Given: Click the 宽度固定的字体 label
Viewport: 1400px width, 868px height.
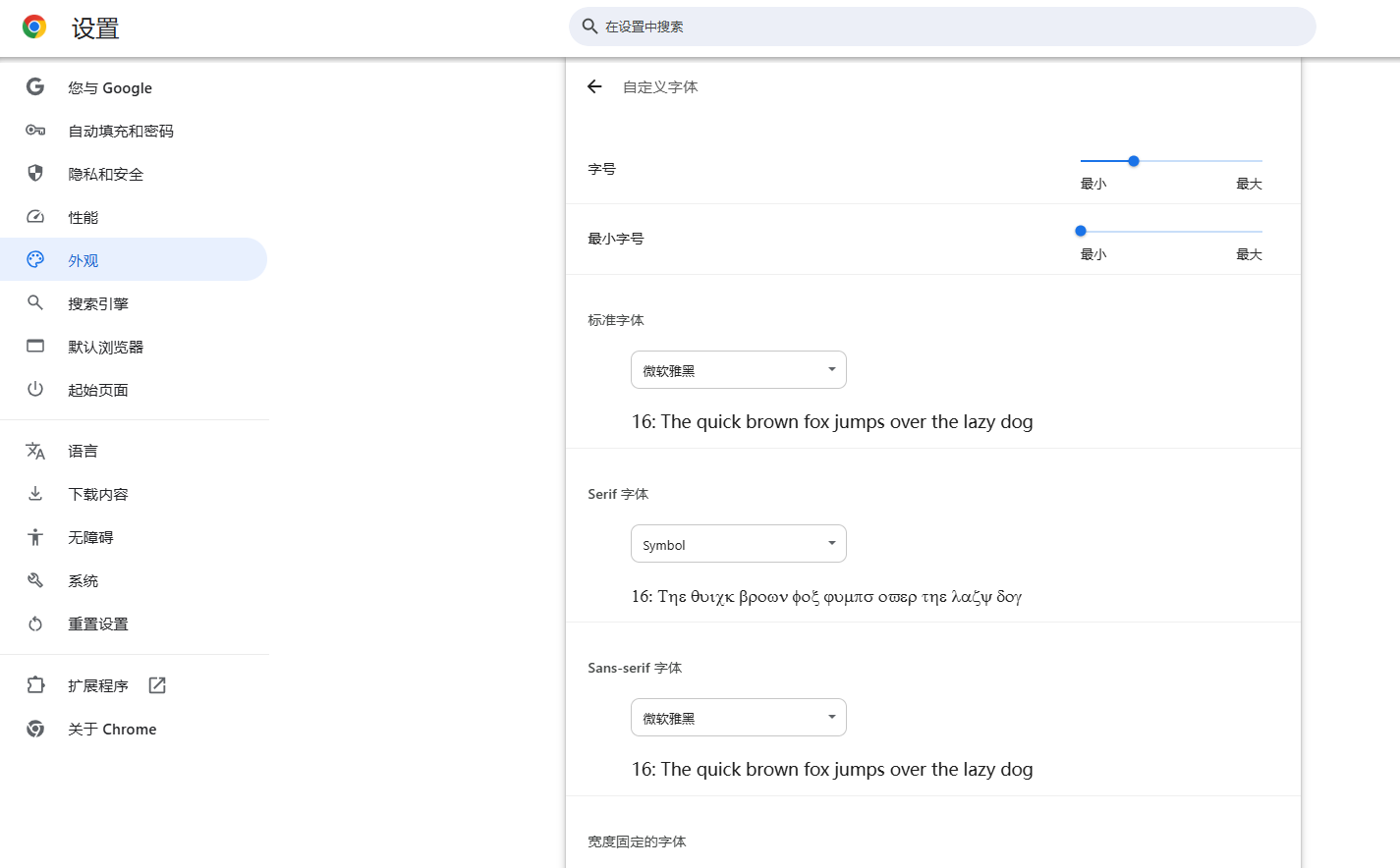Looking at the screenshot, I should coord(637,841).
